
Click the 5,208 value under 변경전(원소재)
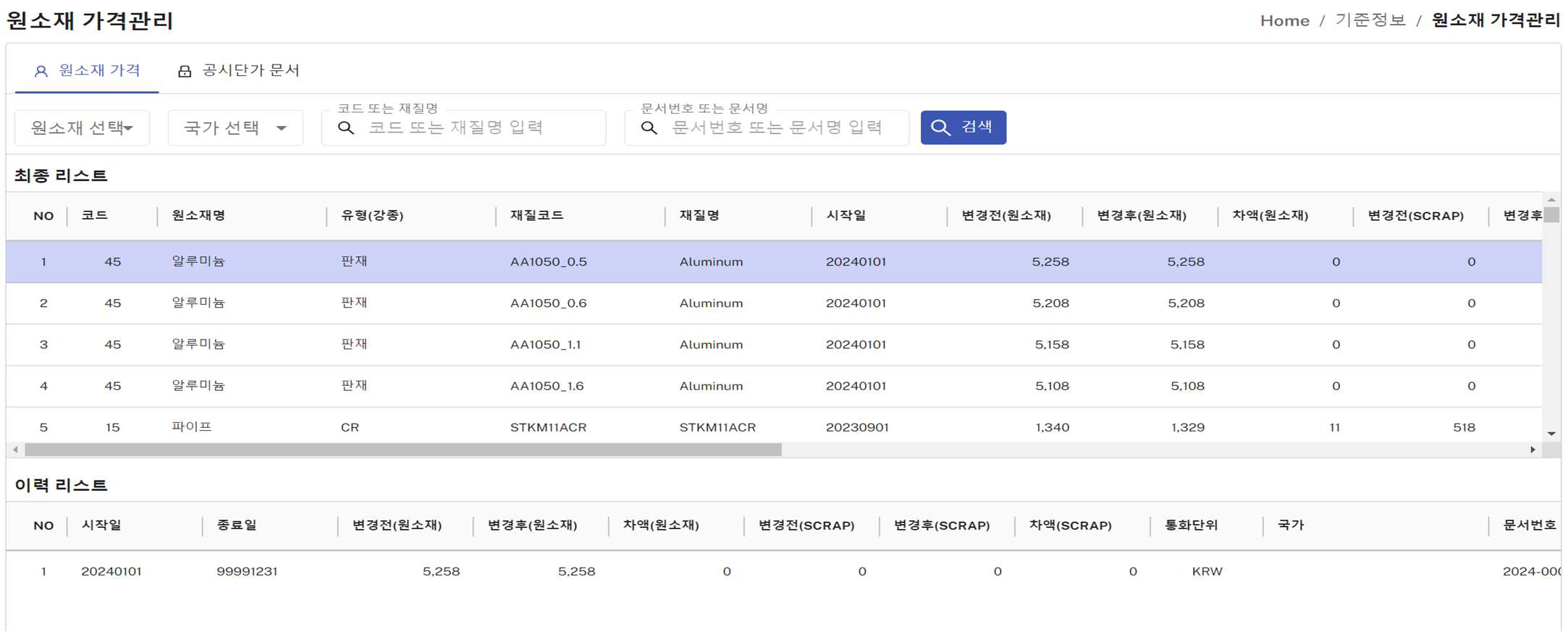click(x=1050, y=303)
